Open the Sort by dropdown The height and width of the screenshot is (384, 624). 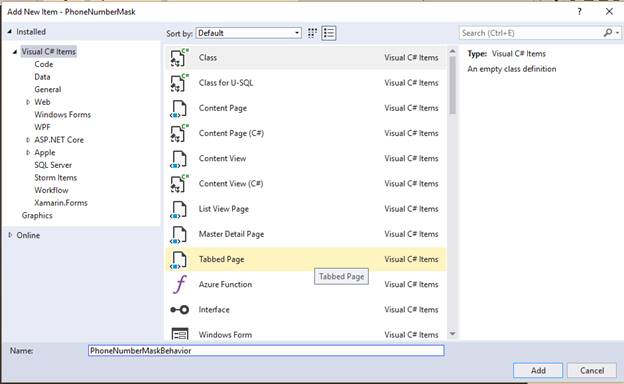(x=248, y=33)
